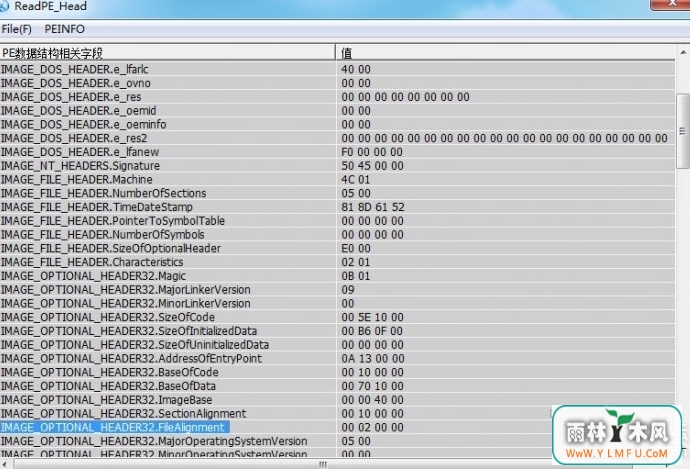Viewport: 690px width, 470px height.
Task: Click the eight-byte zero value of e_res
Action: [x=405, y=97]
